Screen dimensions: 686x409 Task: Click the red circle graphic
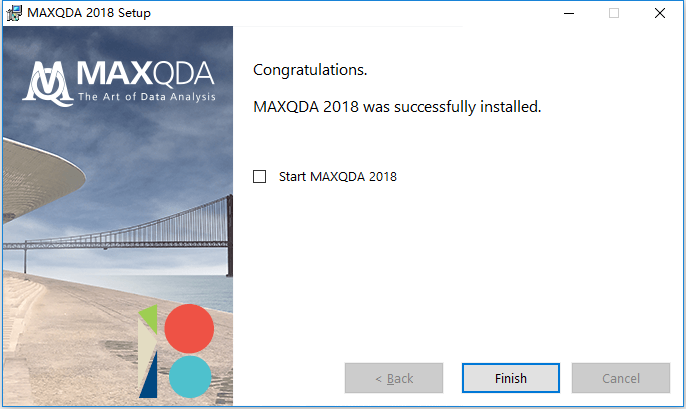189,329
